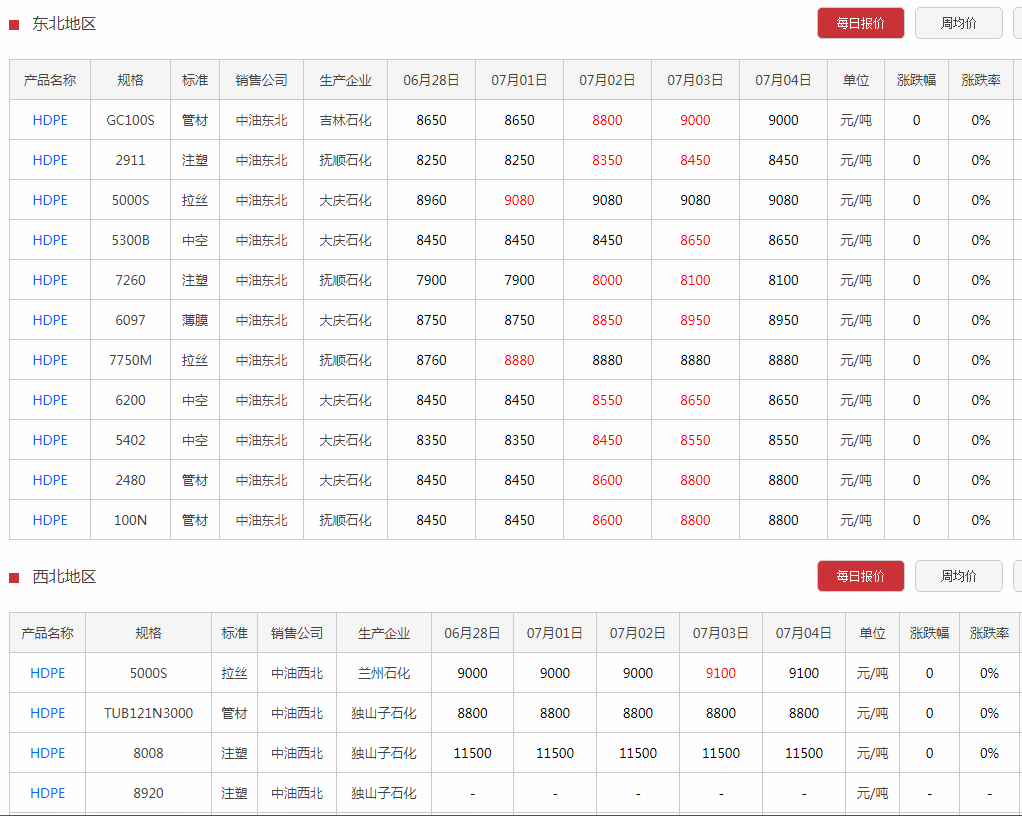This screenshot has width=1022, height=816.
Task: Click 生产企业 header in 东北地区 table
Action: [345, 80]
